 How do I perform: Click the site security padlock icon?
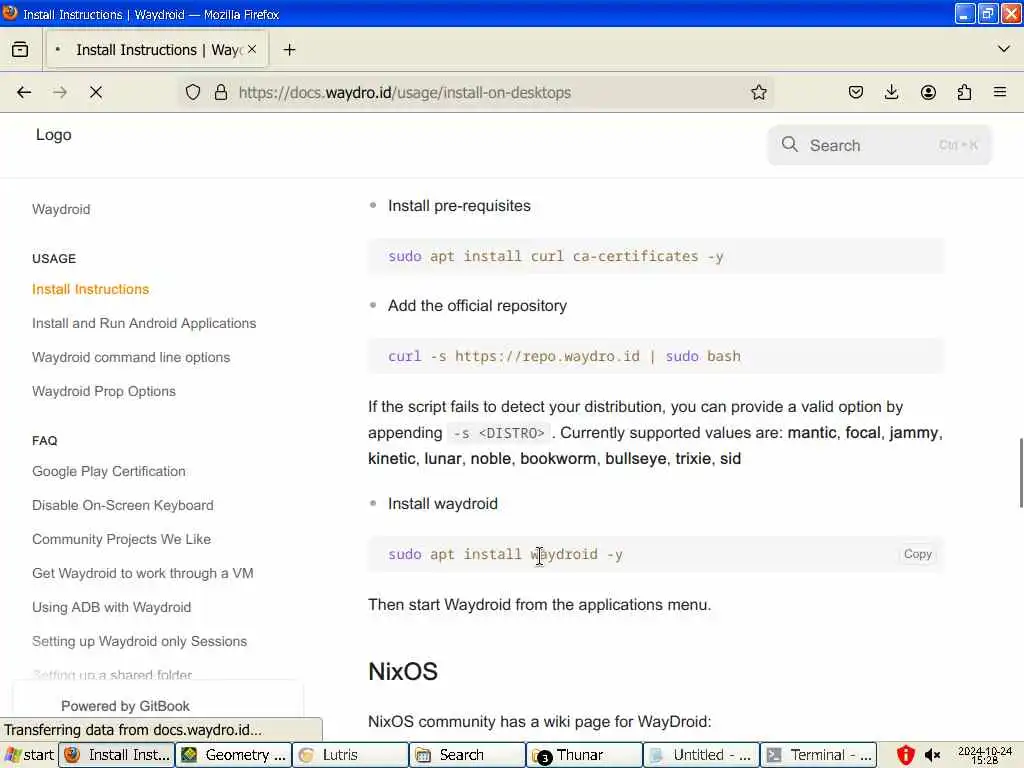pos(221,92)
